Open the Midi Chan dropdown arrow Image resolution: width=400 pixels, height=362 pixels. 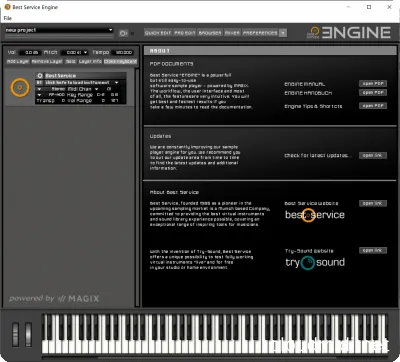tap(97, 89)
